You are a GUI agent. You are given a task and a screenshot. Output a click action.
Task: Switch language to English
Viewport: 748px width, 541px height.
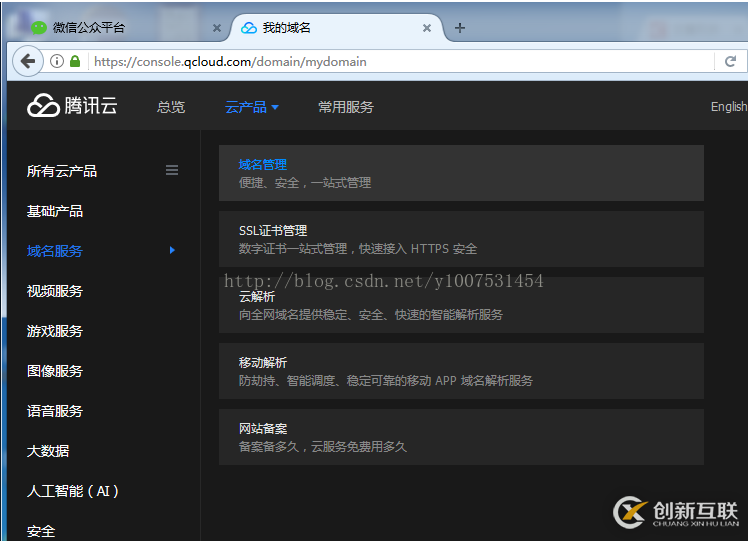tap(728, 106)
